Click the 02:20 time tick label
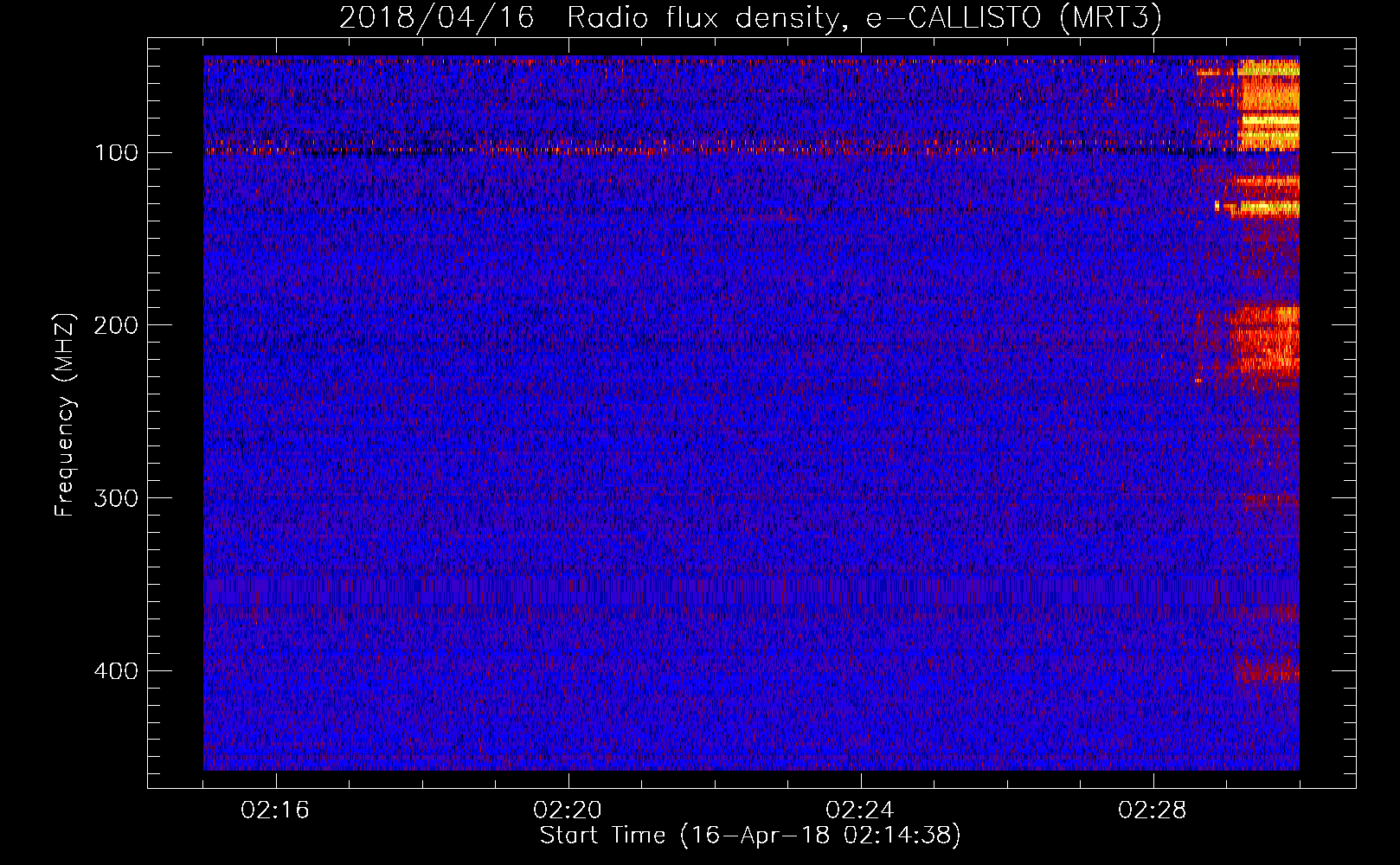This screenshot has height=865, width=1400. click(568, 811)
